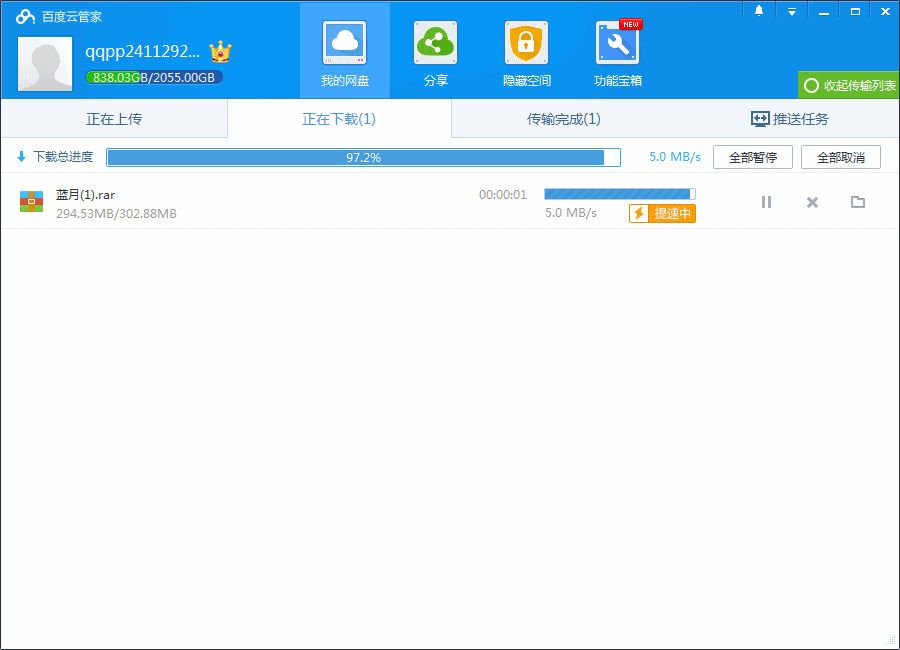Collapse transfer list via 收起传输列表
This screenshot has height=650, width=900.
pyautogui.click(x=848, y=86)
